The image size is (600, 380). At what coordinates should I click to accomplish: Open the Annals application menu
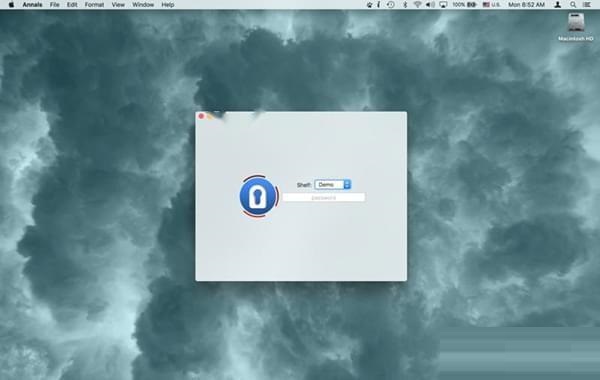32,5
